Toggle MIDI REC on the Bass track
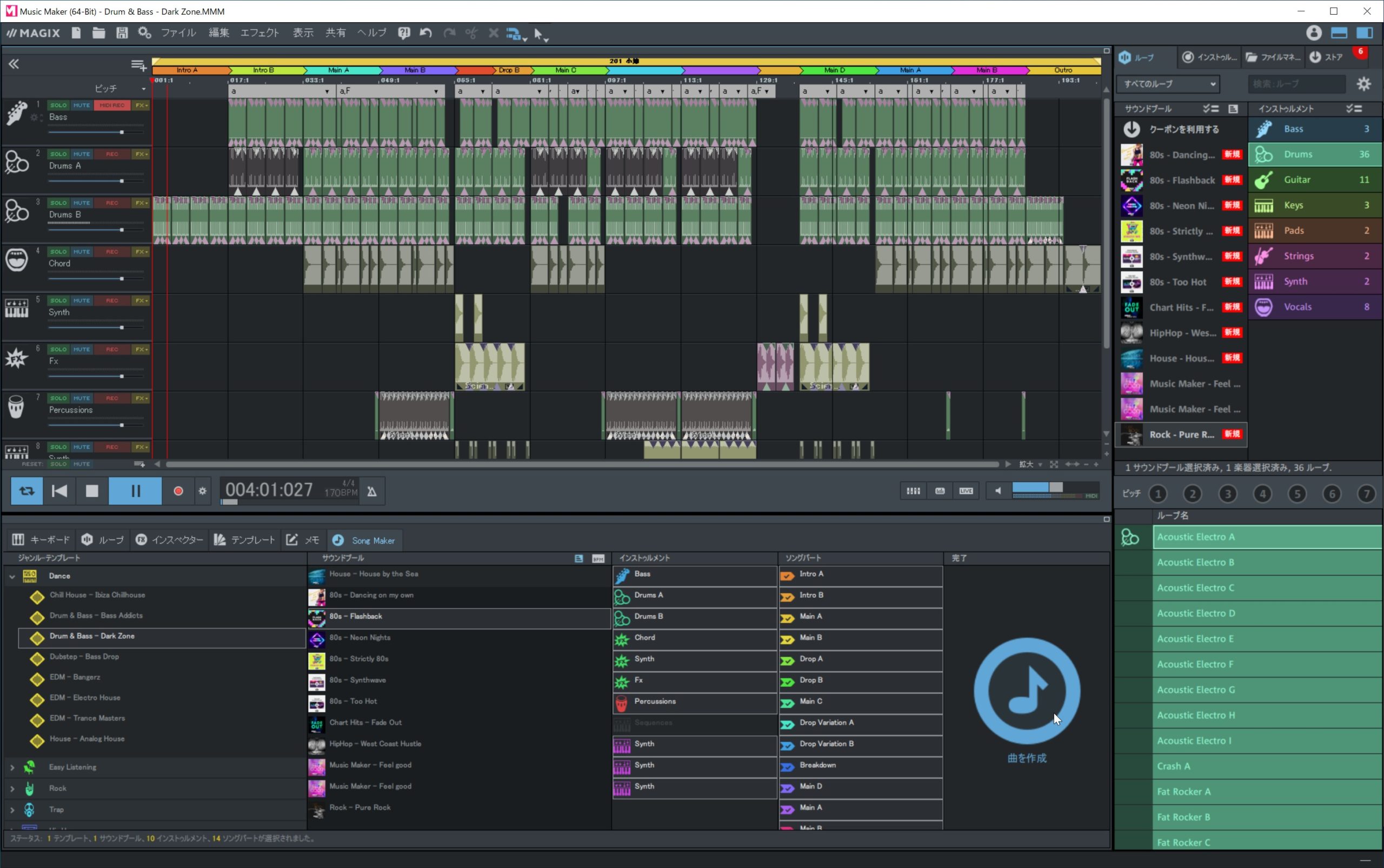Screen dimensions: 1384x868 (111, 105)
